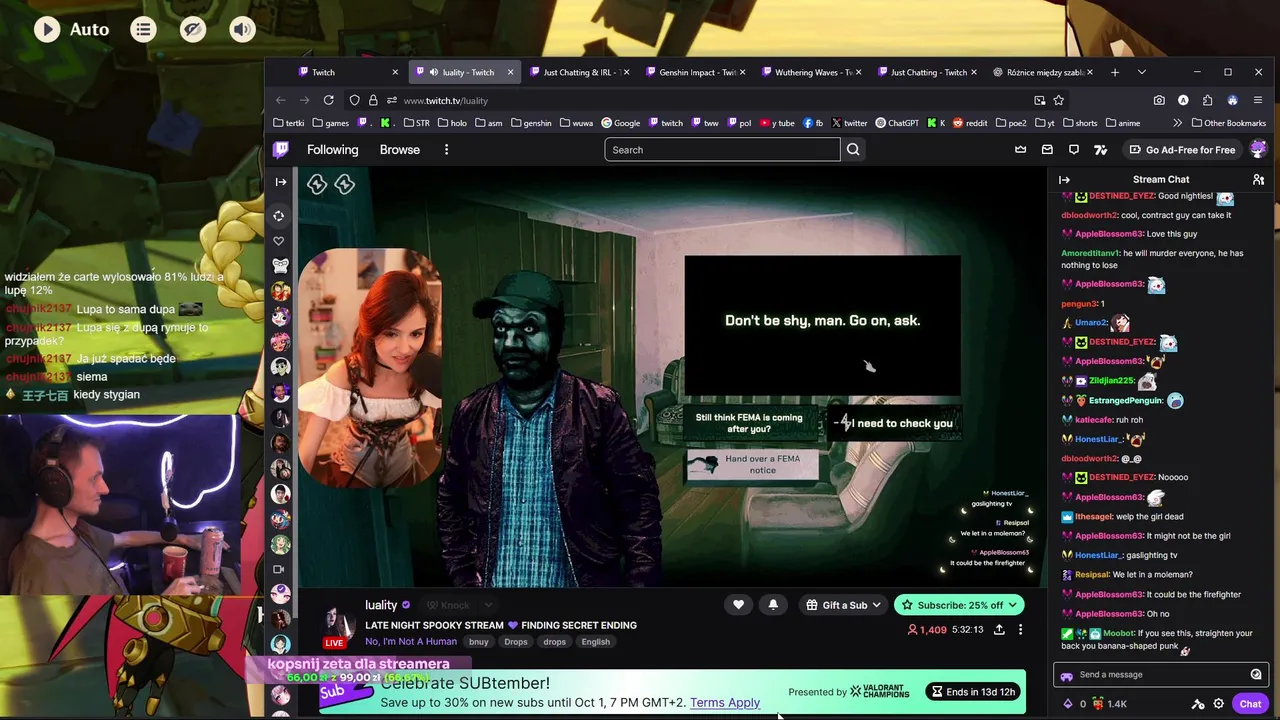Click the refresh-style icon in left sidebar
Viewport: 1280px width, 720px height.
coord(279,216)
